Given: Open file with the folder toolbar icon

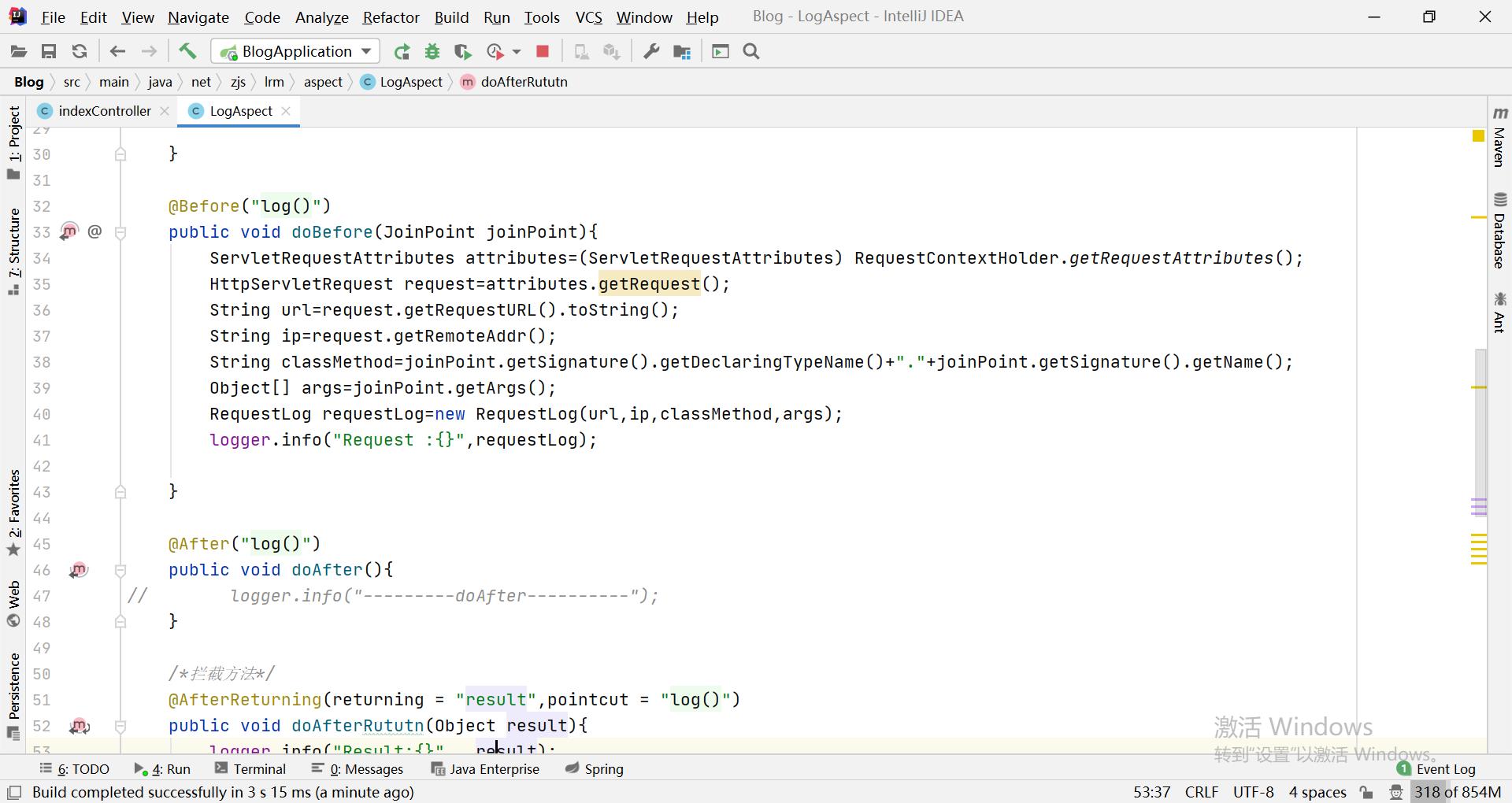Looking at the screenshot, I should [19, 52].
